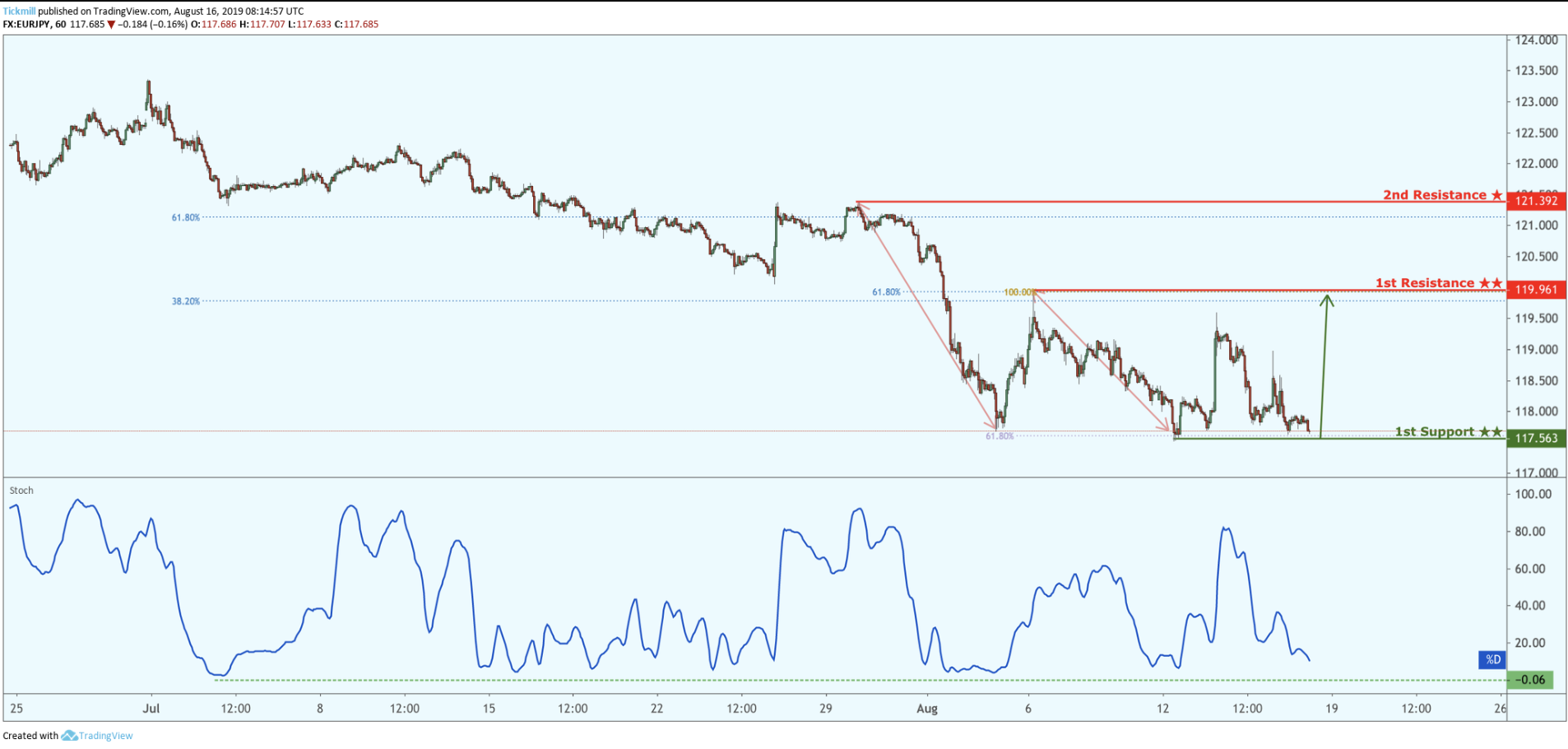Click the 60.00 stochastic axis label
This screenshot has width=1568, height=749.
pyautogui.click(x=1530, y=569)
